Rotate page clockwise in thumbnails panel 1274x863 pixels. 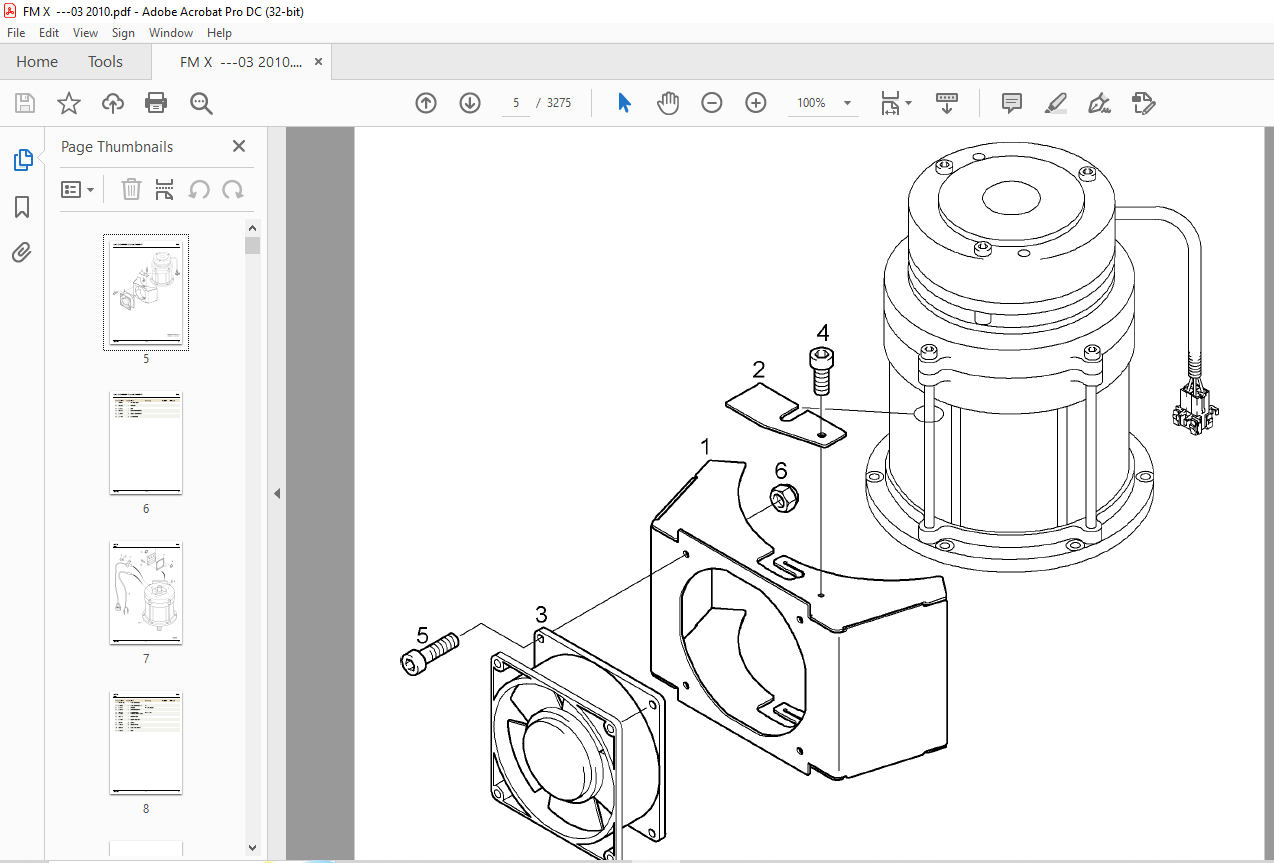point(233,189)
